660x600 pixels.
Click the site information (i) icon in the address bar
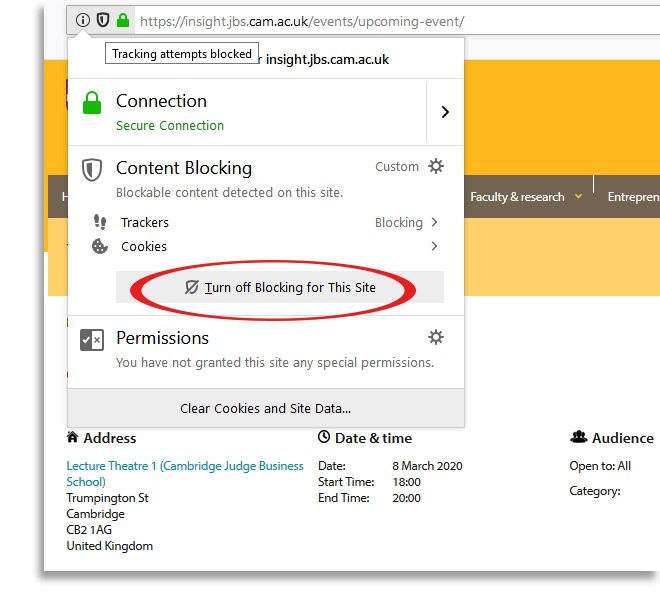pos(83,20)
